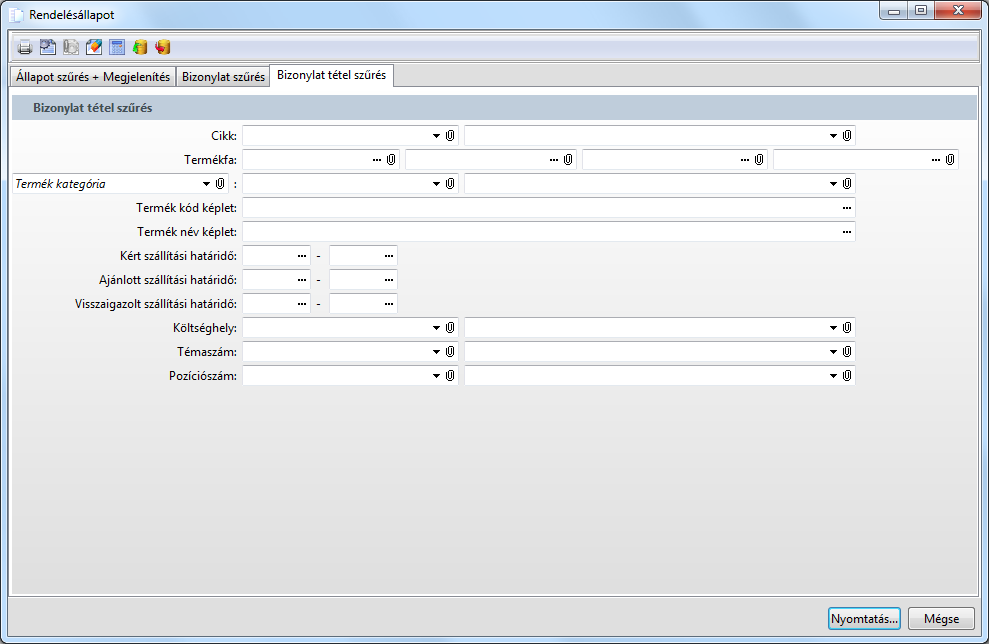Click paperclip of first Termékfa field
The image size is (989, 644).
point(391,160)
